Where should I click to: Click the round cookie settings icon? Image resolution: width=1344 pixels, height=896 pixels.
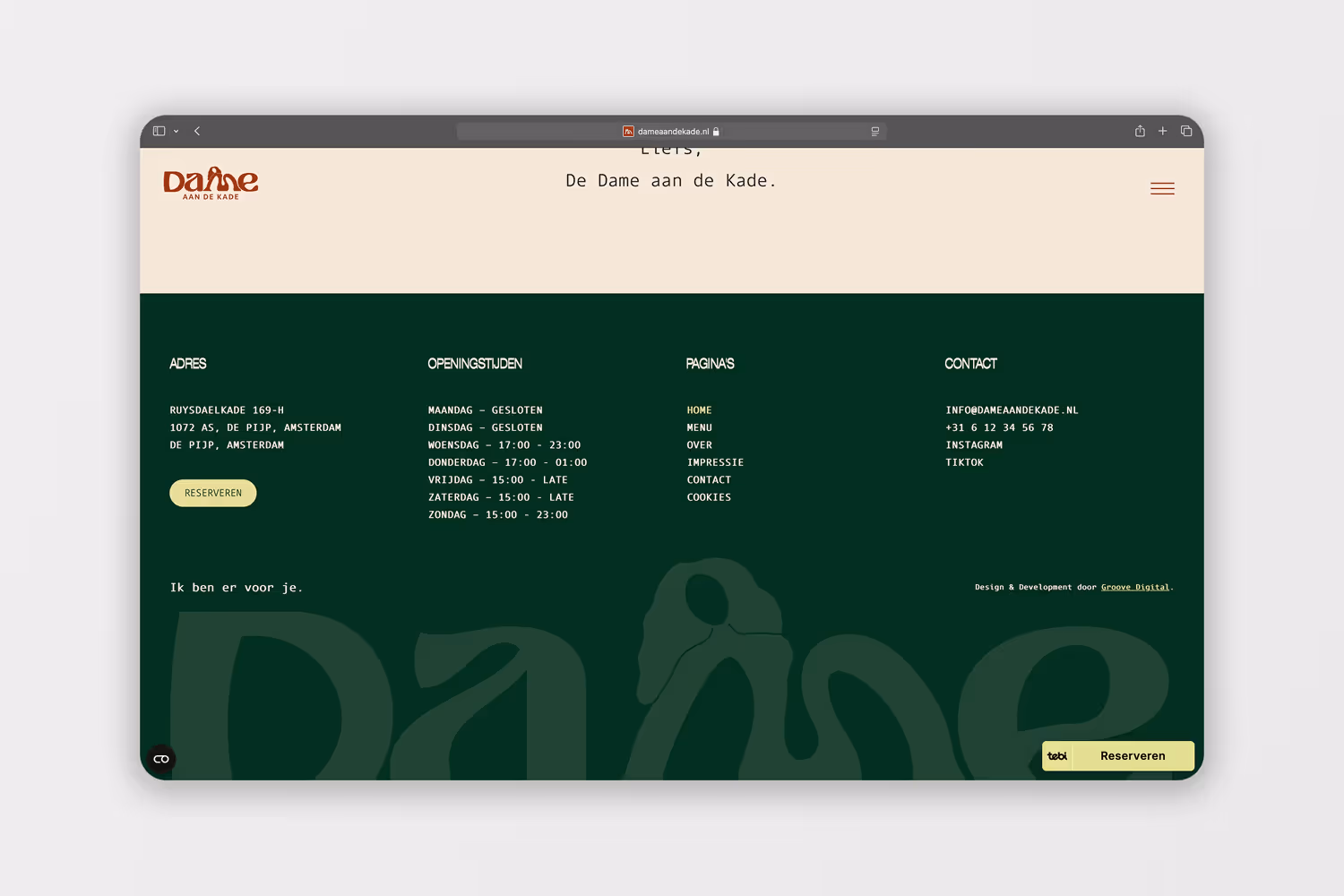coord(161,759)
